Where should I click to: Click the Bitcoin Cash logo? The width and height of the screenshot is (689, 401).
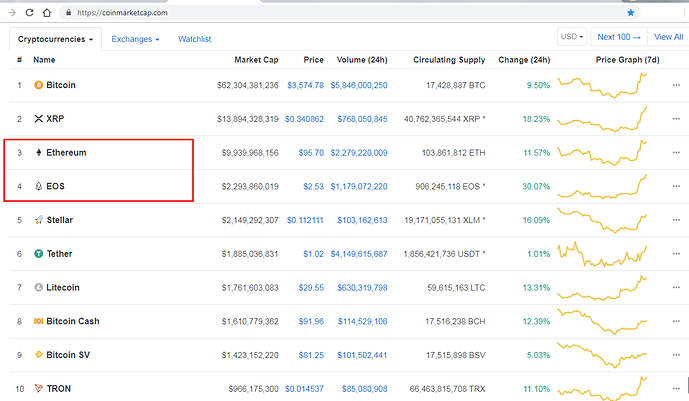coord(39,321)
